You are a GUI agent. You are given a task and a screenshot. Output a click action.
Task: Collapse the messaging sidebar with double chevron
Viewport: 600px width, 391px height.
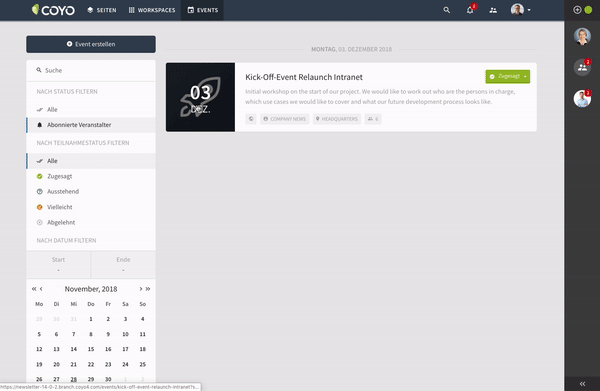582,383
